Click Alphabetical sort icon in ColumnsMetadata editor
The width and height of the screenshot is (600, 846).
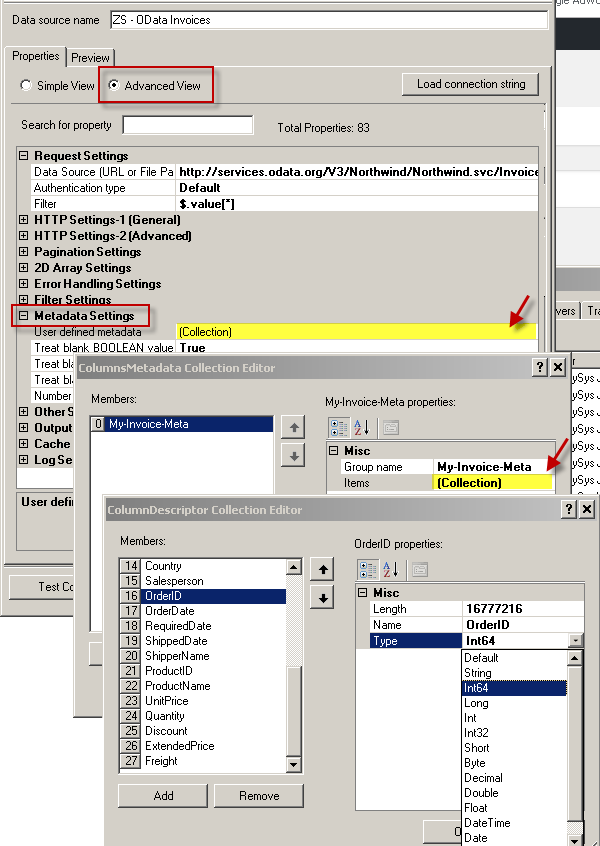[x=362, y=427]
